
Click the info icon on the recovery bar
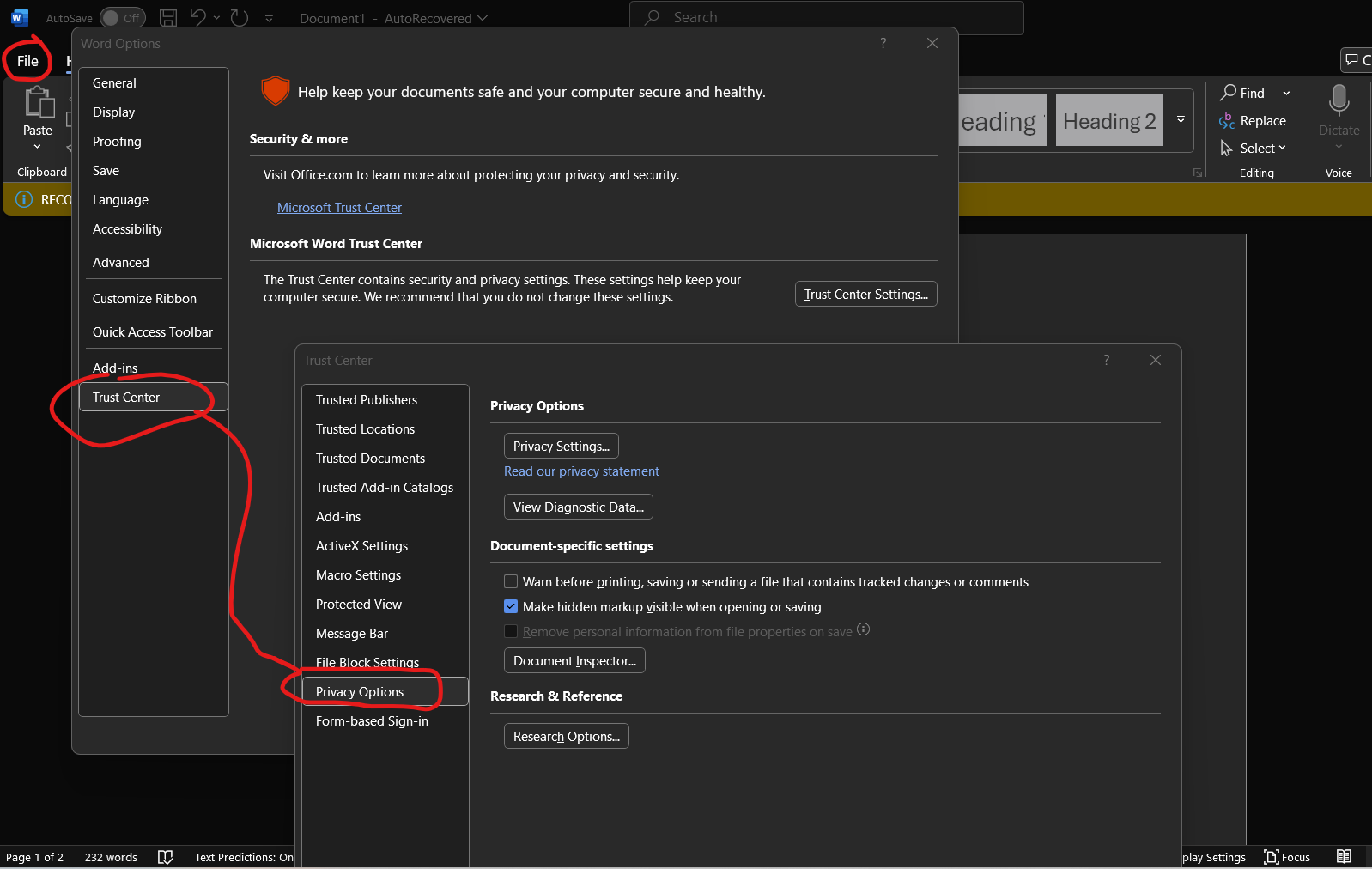click(24, 199)
